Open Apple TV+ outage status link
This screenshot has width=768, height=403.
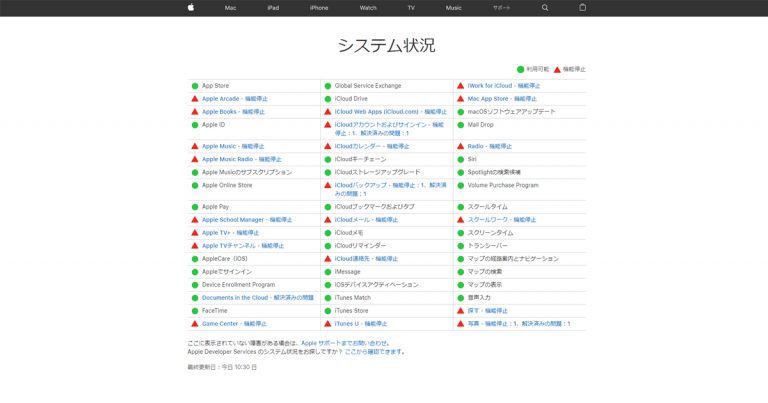[x=230, y=233]
